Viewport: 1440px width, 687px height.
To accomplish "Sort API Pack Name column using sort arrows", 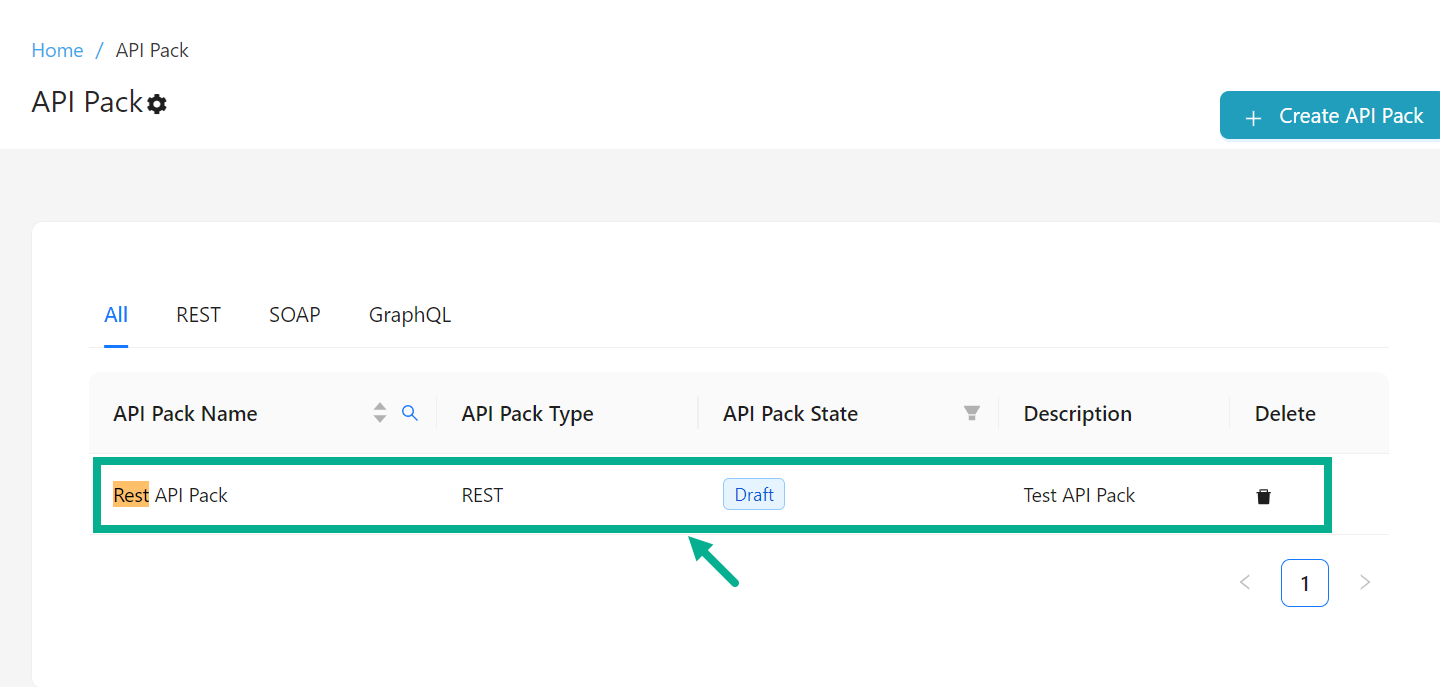I will pyautogui.click(x=379, y=413).
